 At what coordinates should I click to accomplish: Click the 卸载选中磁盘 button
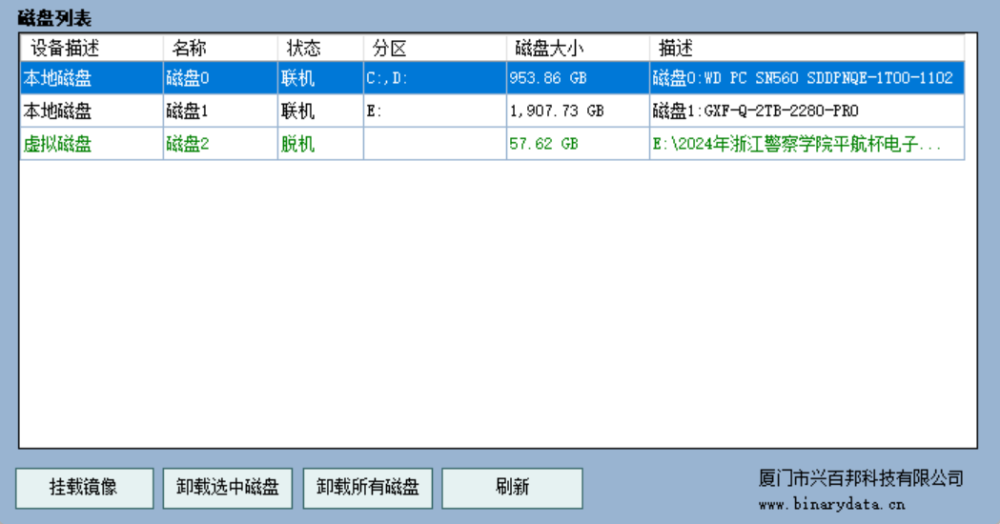227,488
